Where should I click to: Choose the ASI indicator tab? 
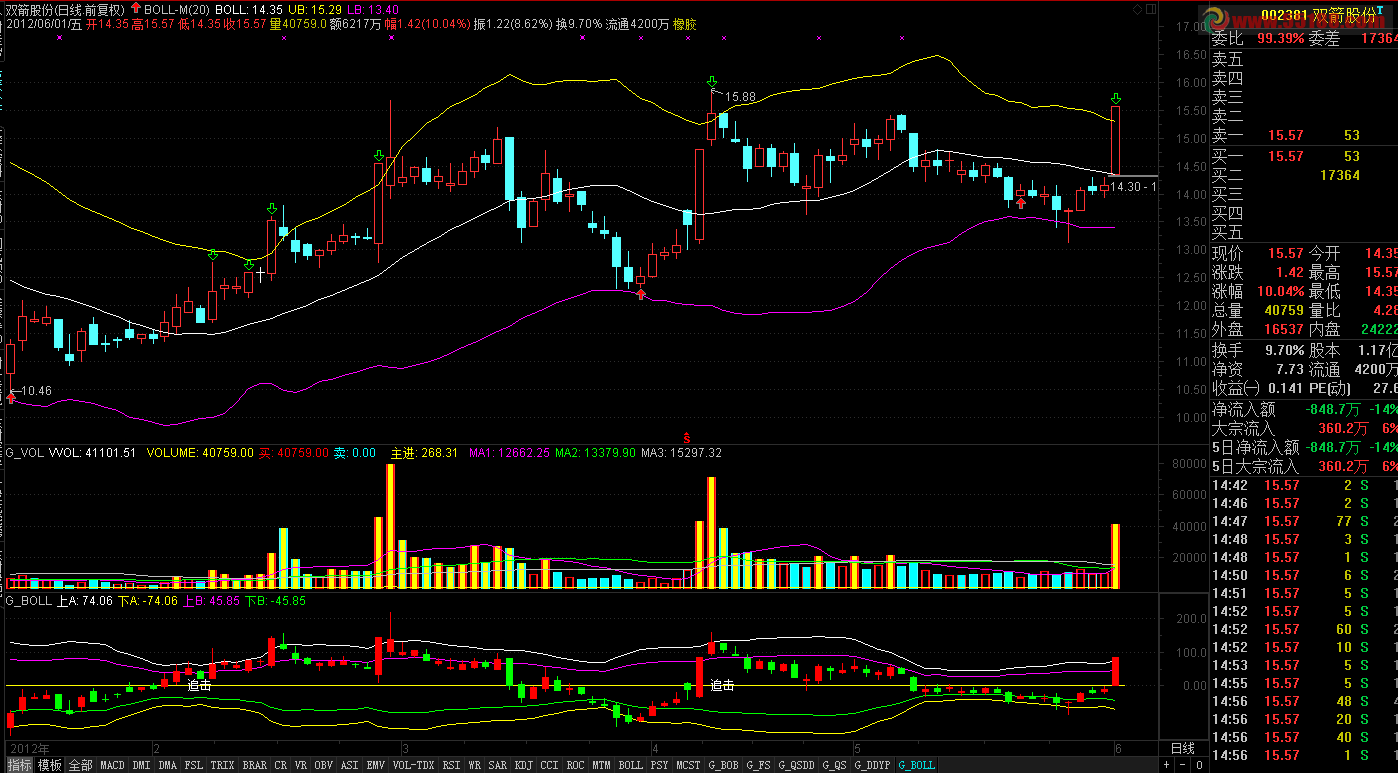click(x=349, y=765)
